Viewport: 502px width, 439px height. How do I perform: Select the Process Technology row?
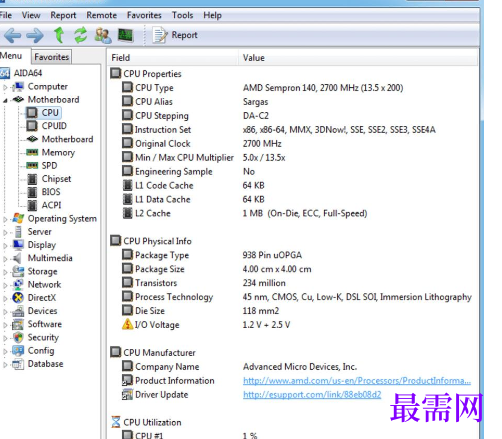tap(293, 297)
